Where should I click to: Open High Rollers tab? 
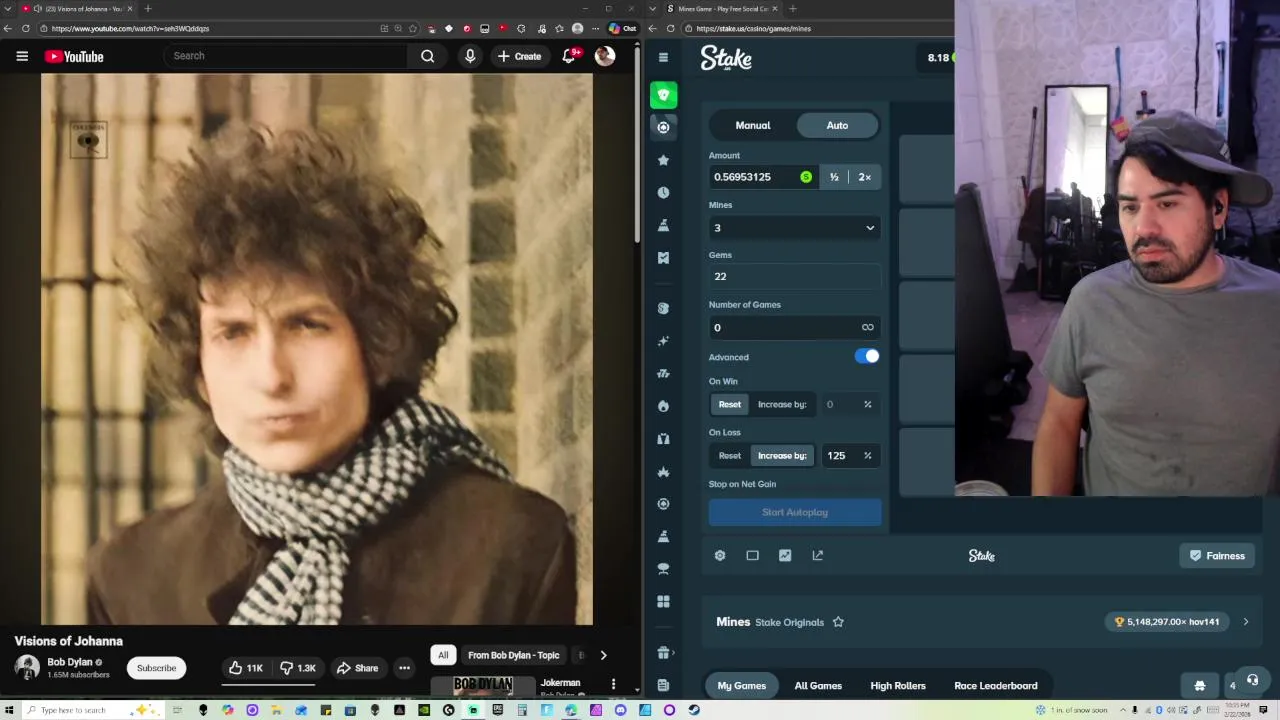click(x=898, y=685)
